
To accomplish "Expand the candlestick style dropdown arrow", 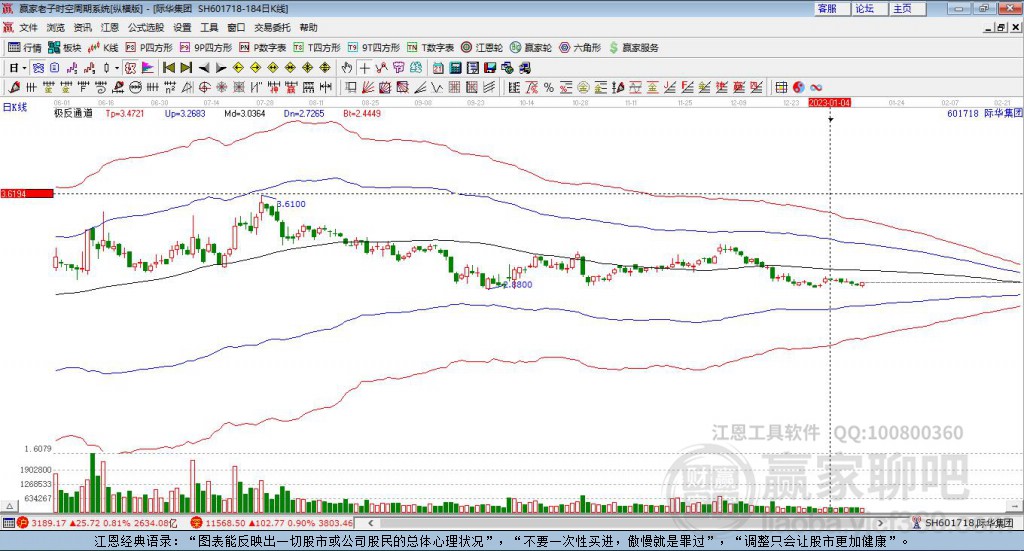I will coord(117,68).
